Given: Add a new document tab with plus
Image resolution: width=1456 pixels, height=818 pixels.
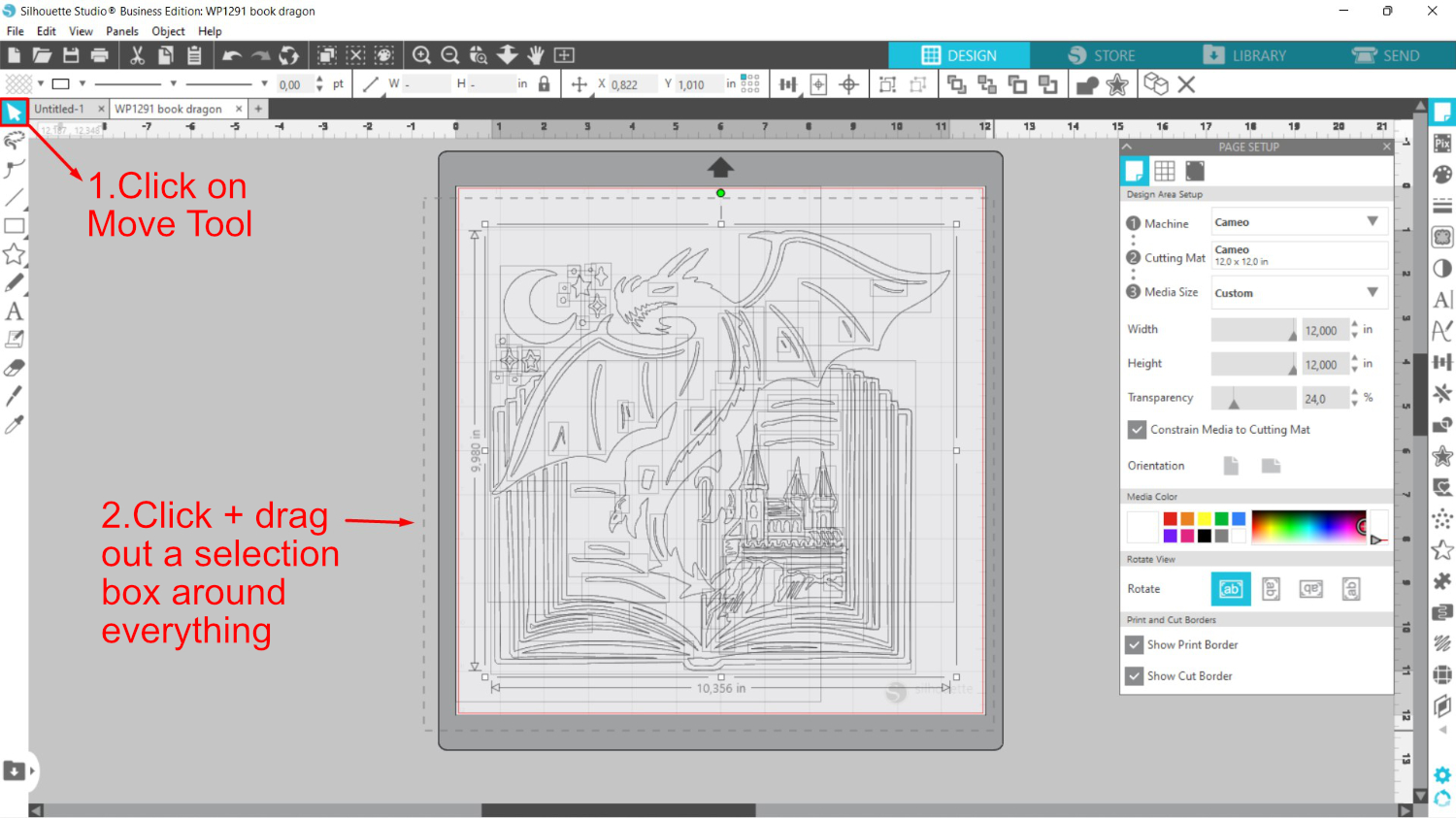Looking at the screenshot, I should [258, 109].
